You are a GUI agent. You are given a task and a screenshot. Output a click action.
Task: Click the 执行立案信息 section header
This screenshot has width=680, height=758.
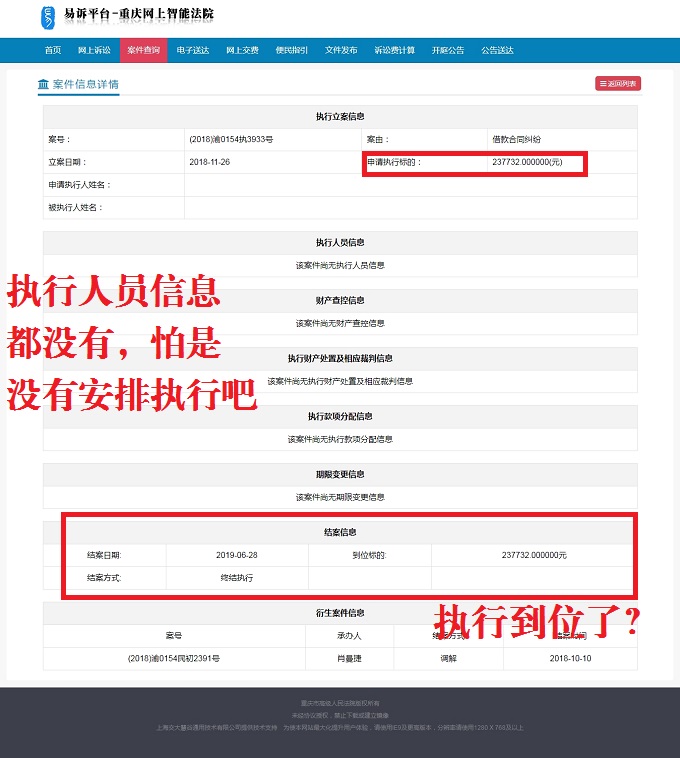(340, 117)
